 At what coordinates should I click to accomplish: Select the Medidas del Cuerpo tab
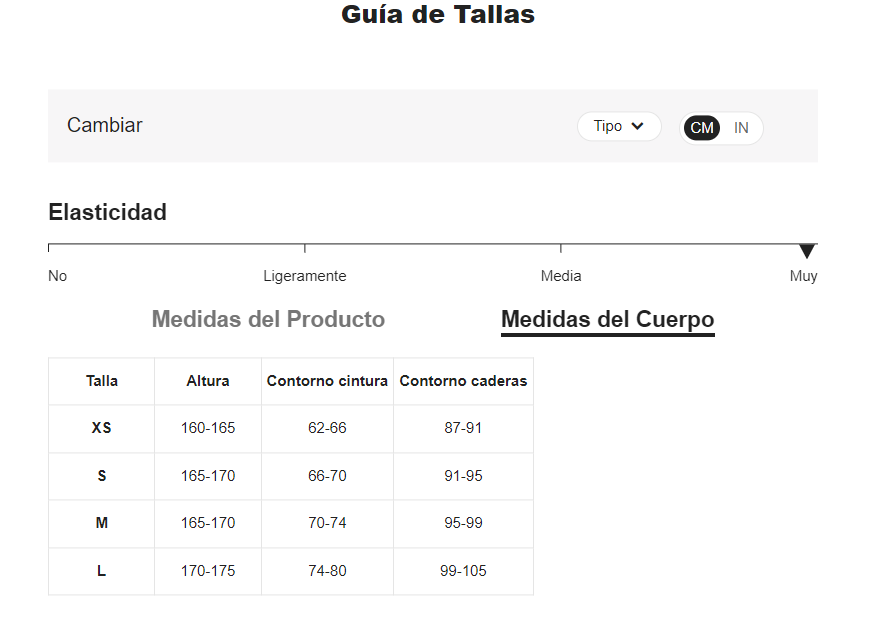[x=607, y=319]
